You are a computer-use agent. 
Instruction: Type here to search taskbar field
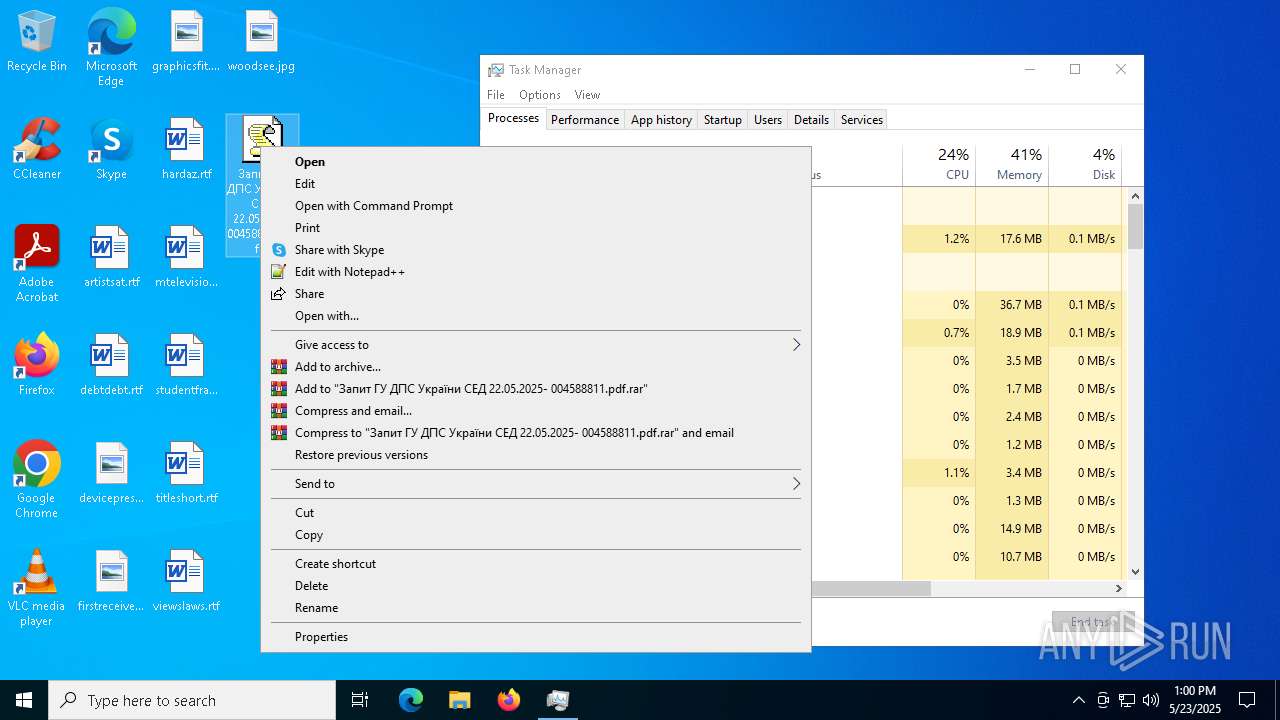pyautogui.click(x=192, y=700)
